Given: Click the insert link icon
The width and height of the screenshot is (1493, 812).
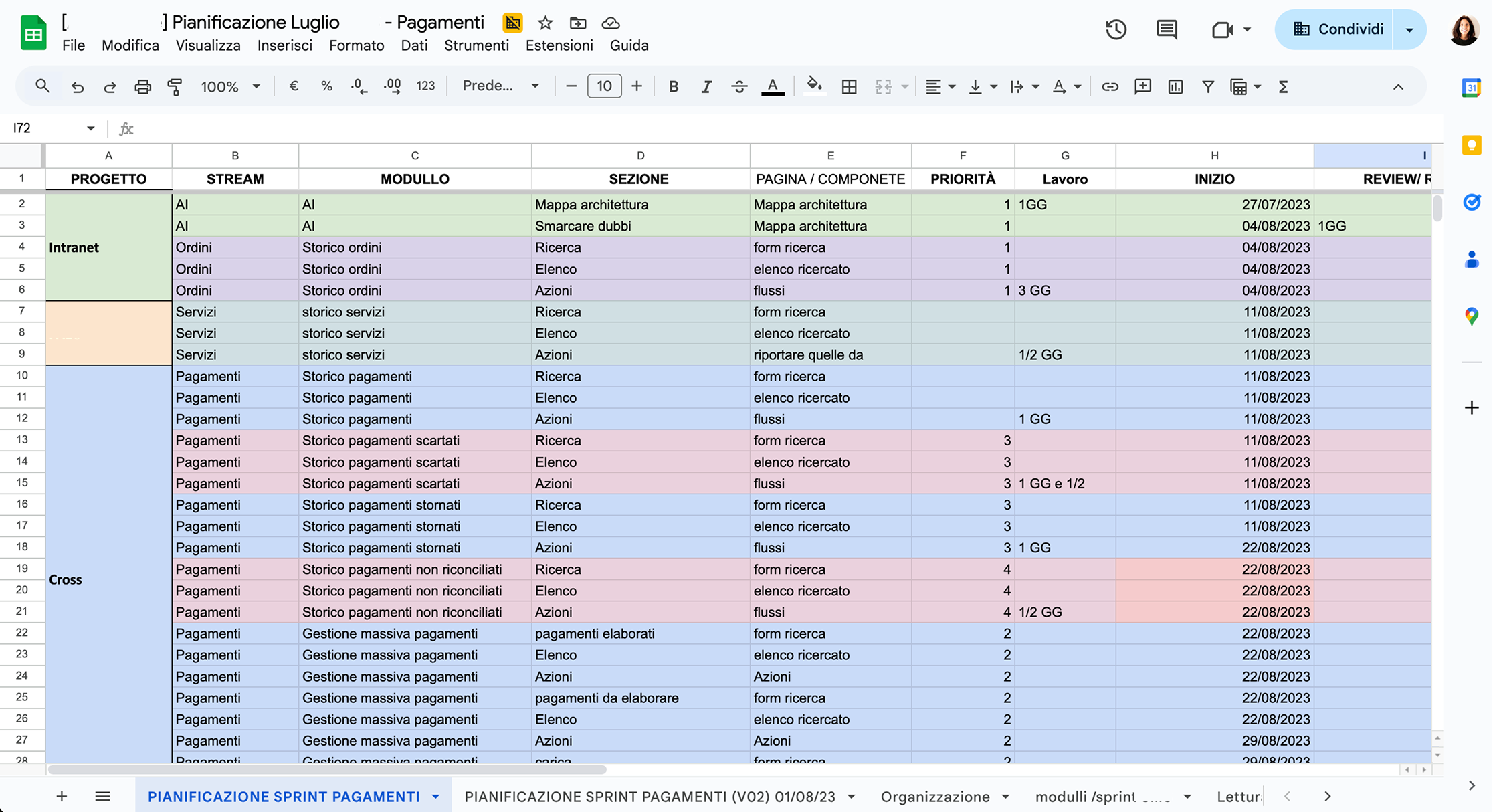Looking at the screenshot, I should pos(1110,86).
